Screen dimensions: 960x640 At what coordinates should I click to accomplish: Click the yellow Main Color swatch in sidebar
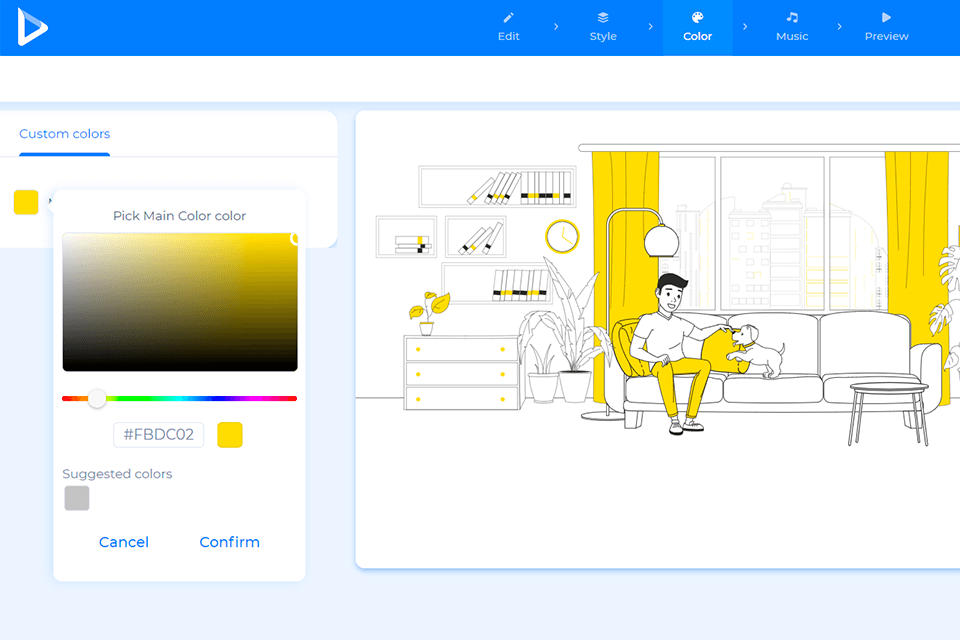click(25, 201)
